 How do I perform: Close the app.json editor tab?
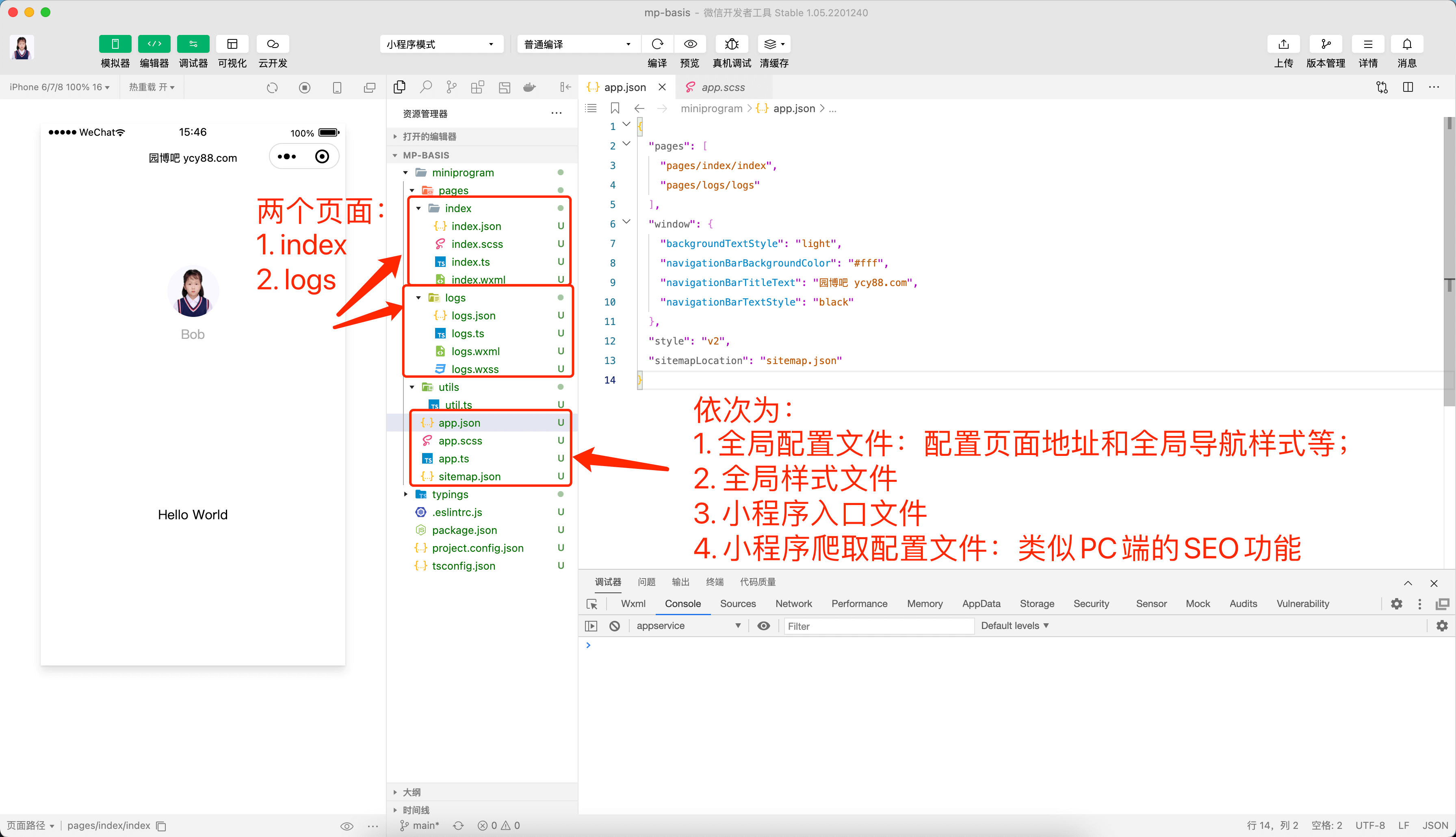(662, 87)
